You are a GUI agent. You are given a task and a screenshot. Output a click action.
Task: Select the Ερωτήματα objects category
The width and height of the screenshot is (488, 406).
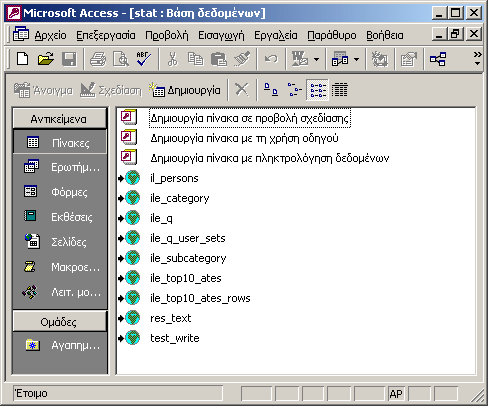pyautogui.click(x=61, y=167)
